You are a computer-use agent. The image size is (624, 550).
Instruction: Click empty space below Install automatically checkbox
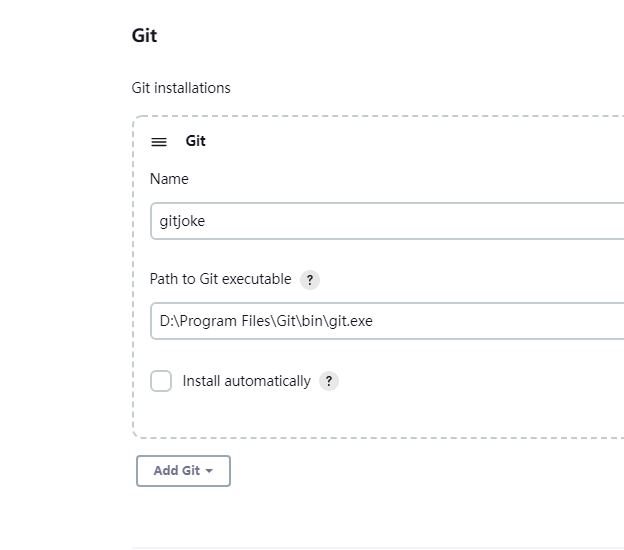click(300, 415)
